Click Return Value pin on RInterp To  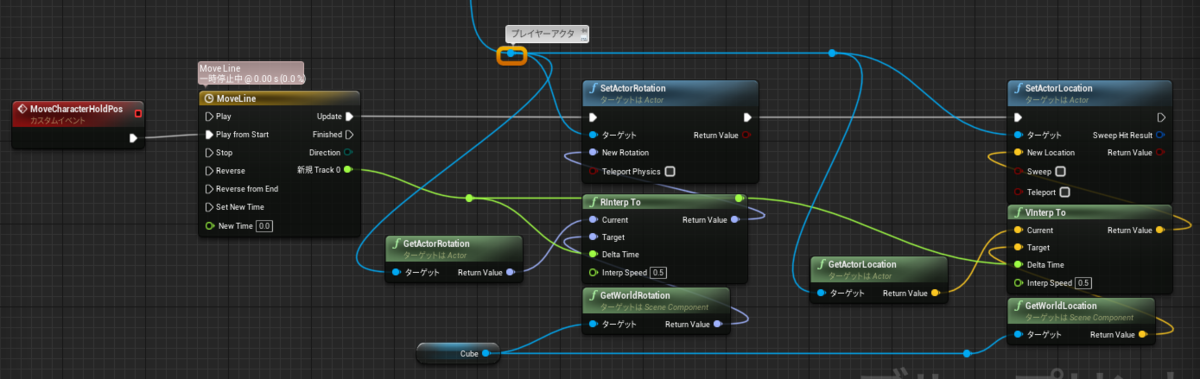(x=735, y=220)
